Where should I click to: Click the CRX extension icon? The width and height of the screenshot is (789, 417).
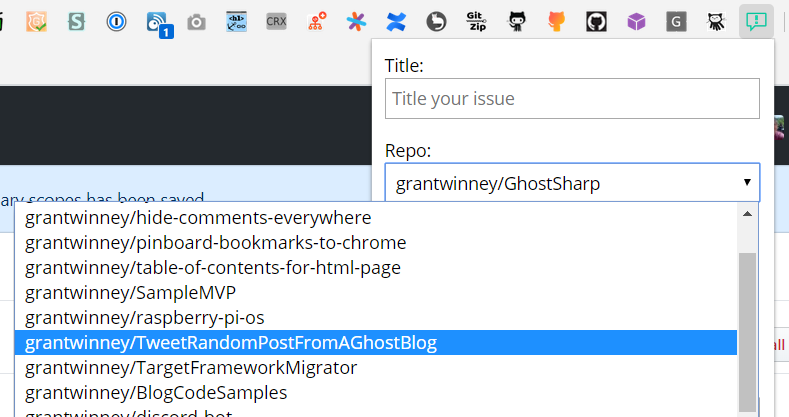276,21
